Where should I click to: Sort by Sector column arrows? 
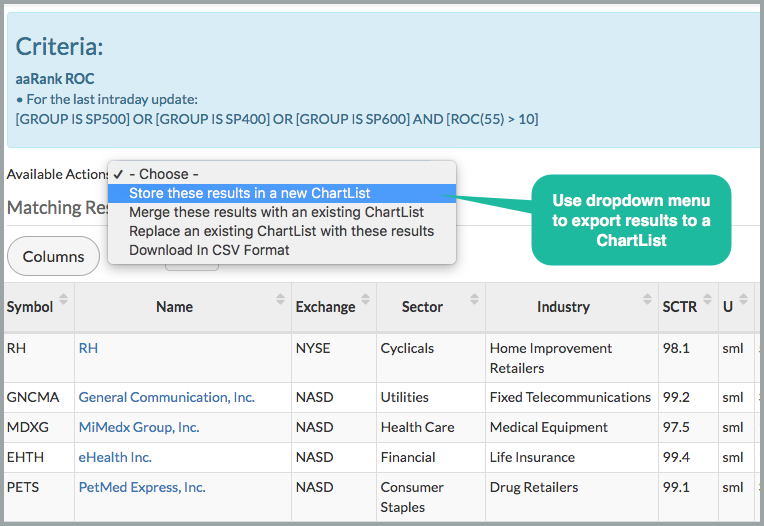click(x=474, y=300)
